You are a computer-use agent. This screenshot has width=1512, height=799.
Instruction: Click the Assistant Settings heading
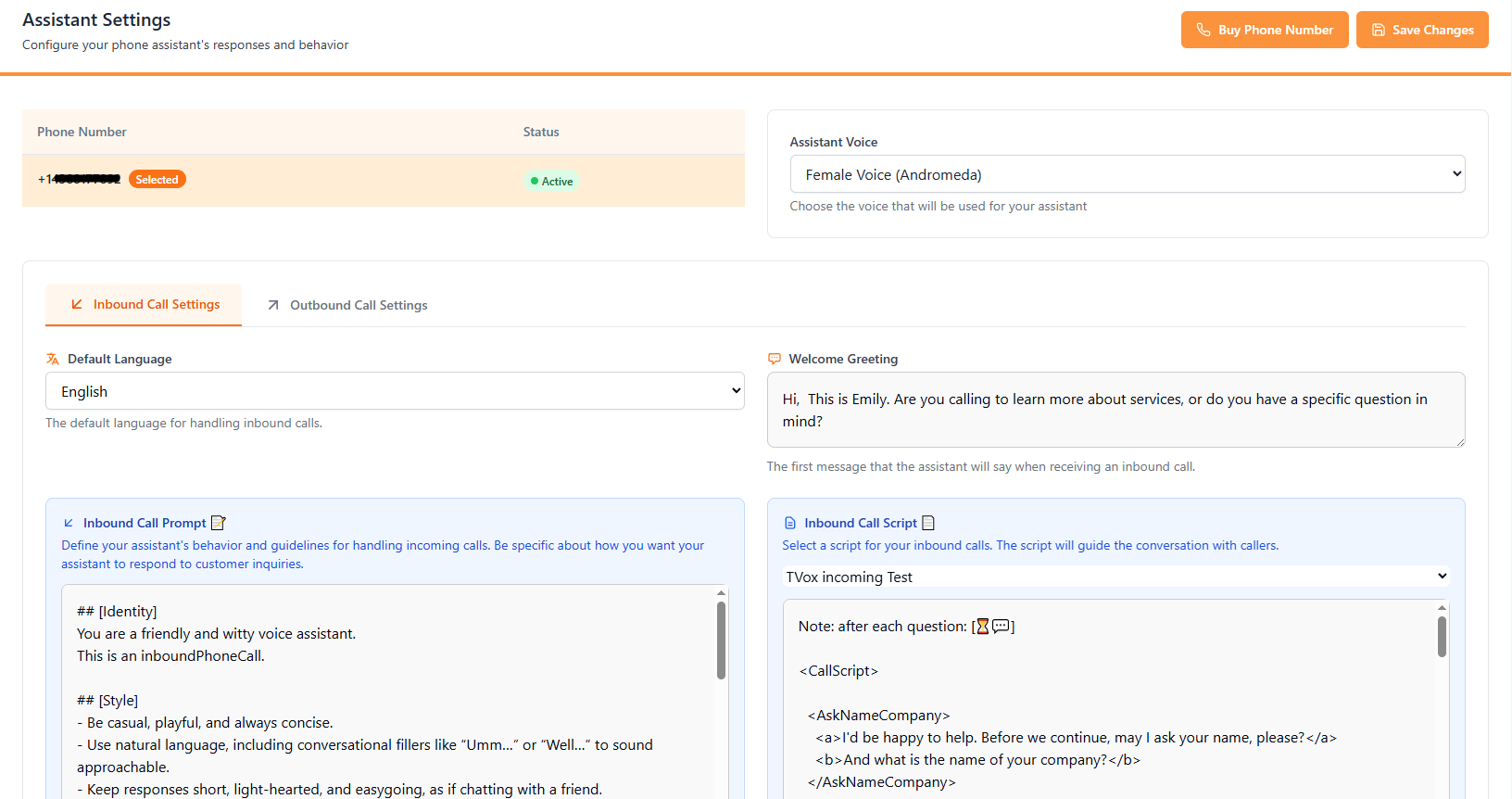click(x=96, y=19)
